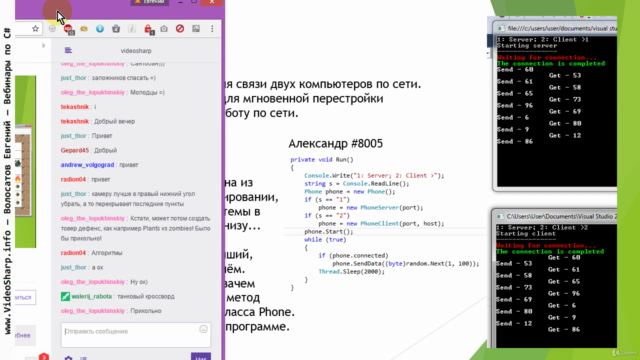Click radion04 beside the message 'привет'

click(x=73, y=179)
